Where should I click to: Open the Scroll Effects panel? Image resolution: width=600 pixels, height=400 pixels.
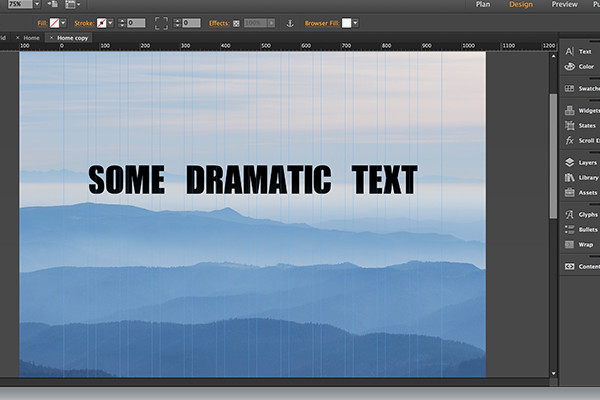coord(582,140)
